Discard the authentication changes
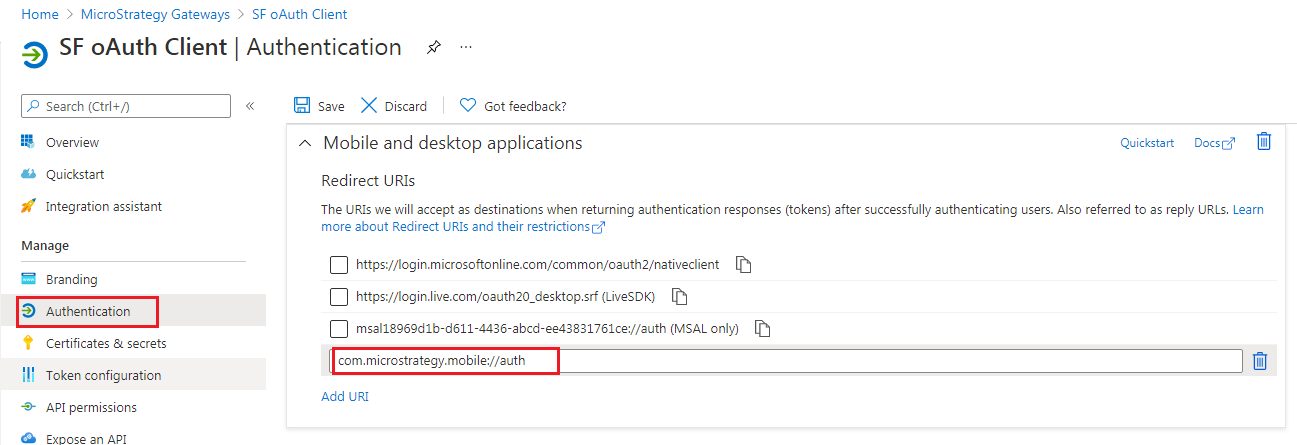The width and height of the screenshot is (1297, 445). coord(393,106)
